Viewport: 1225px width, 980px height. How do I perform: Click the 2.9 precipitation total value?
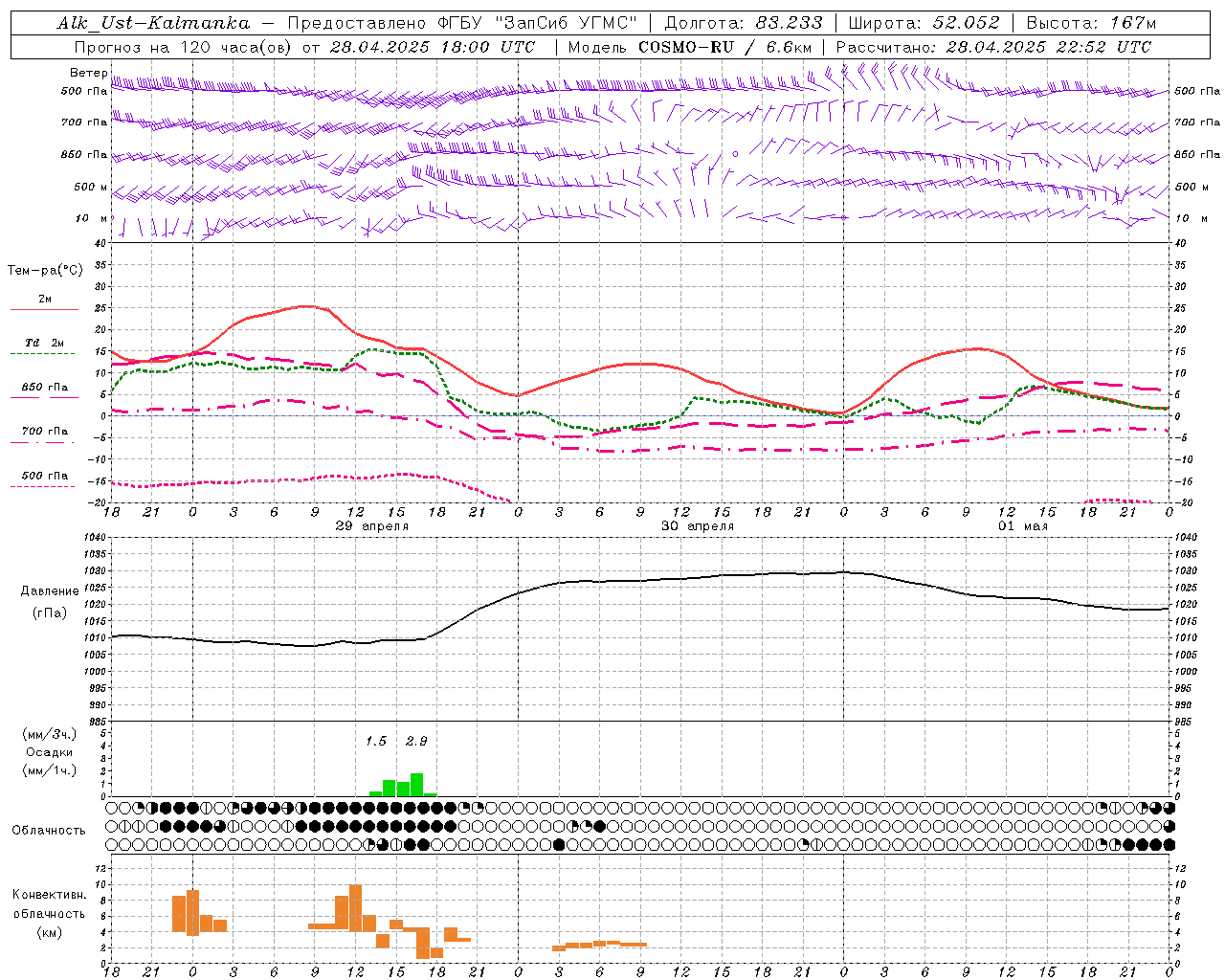click(416, 741)
